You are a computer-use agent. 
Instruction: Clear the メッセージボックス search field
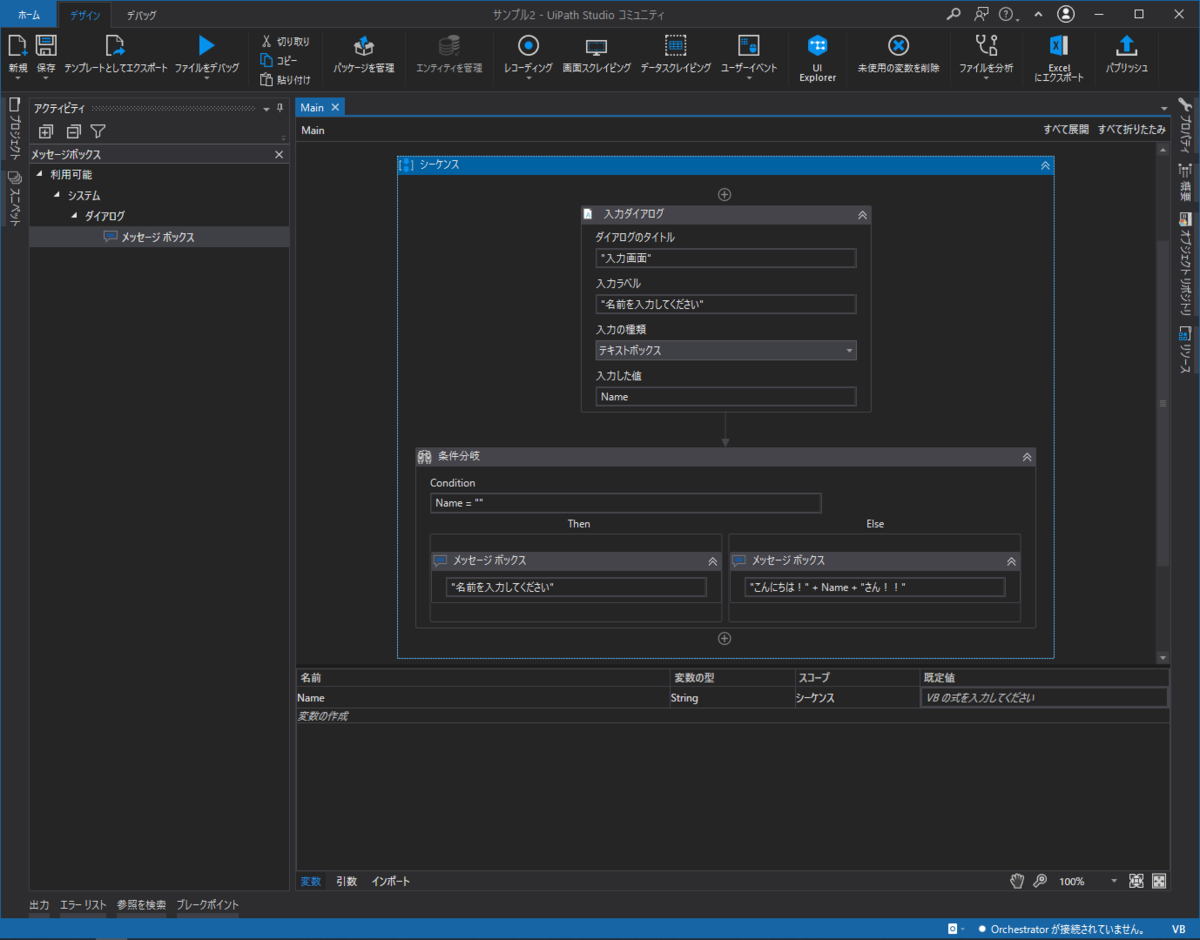279,155
